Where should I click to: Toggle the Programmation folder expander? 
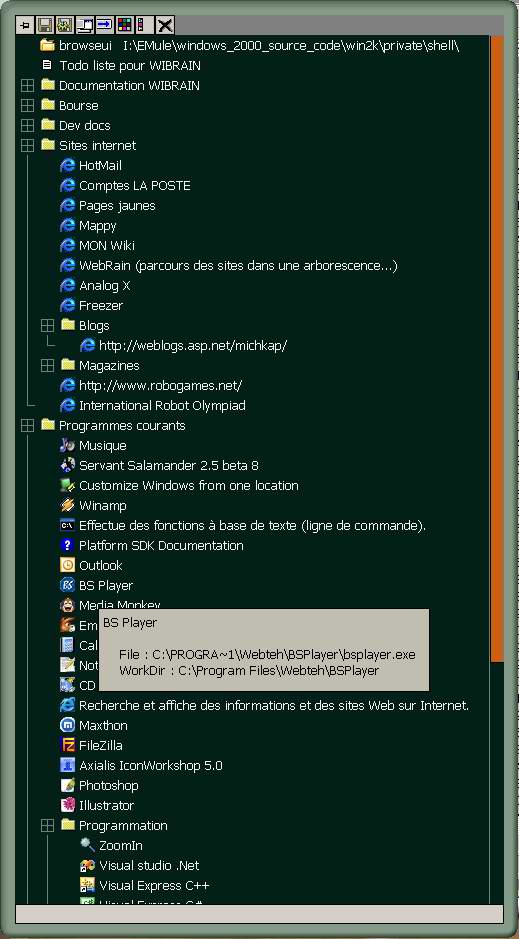coord(47,826)
